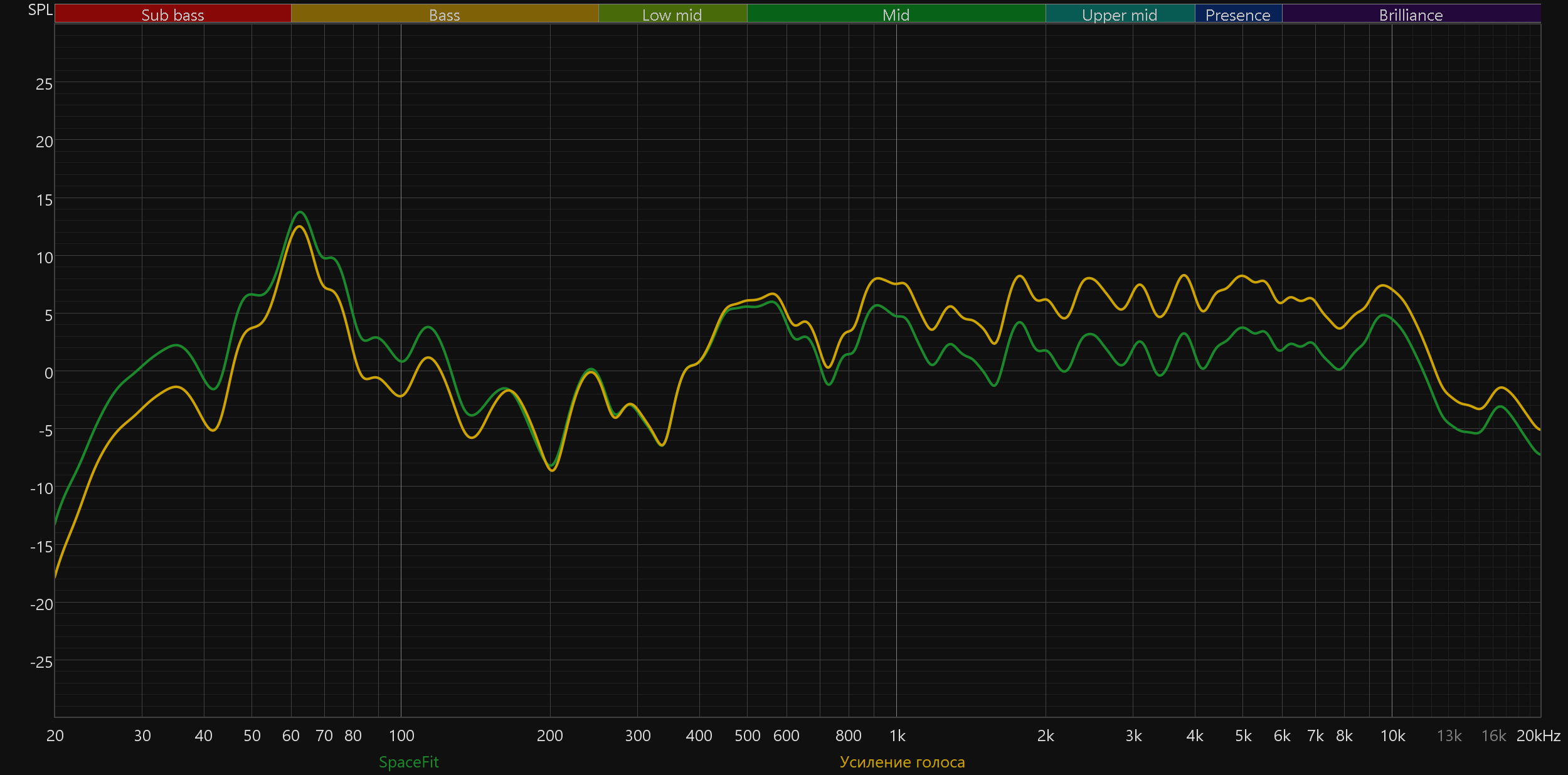Click the 25 dB level axis label
The height and width of the screenshot is (775, 1568).
(x=44, y=84)
